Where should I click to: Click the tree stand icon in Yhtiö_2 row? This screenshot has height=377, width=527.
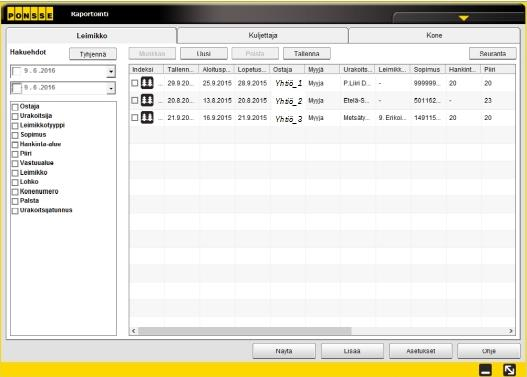(147, 100)
